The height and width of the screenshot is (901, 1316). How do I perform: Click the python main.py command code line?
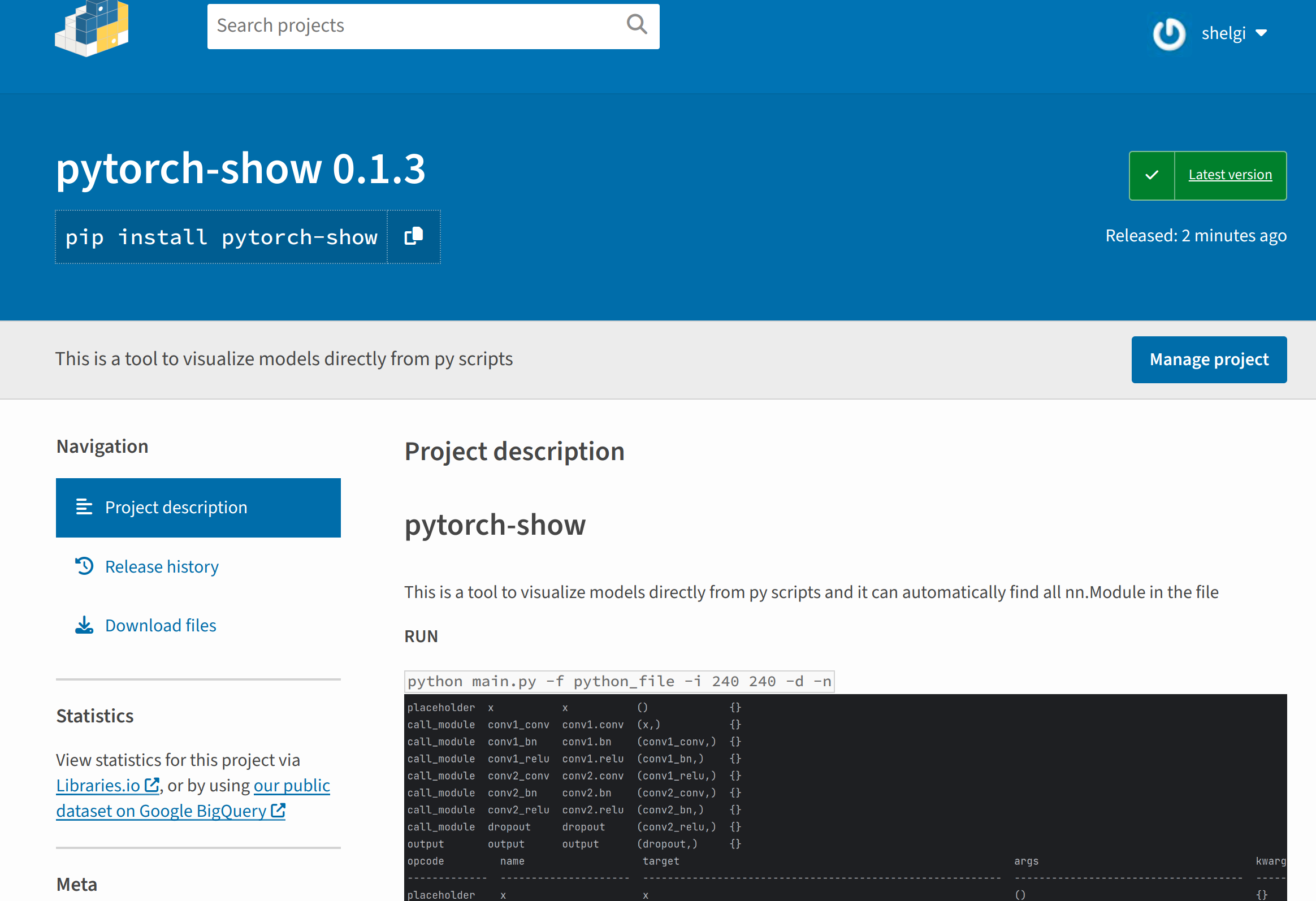[x=620, y=681]
